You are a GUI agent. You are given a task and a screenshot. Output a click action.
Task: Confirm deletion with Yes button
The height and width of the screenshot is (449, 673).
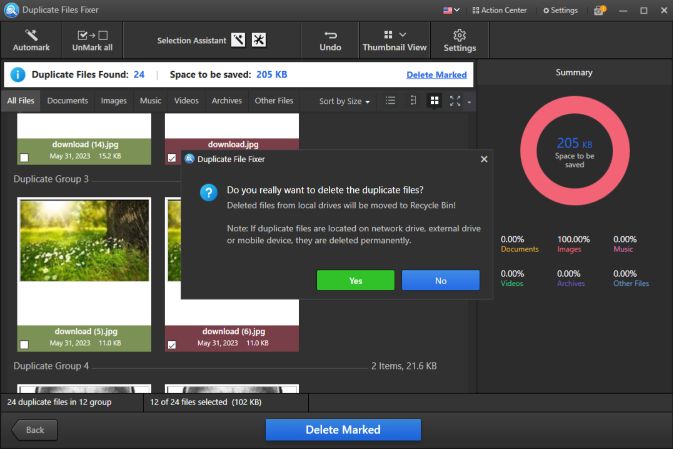click(x=355, y=280)
